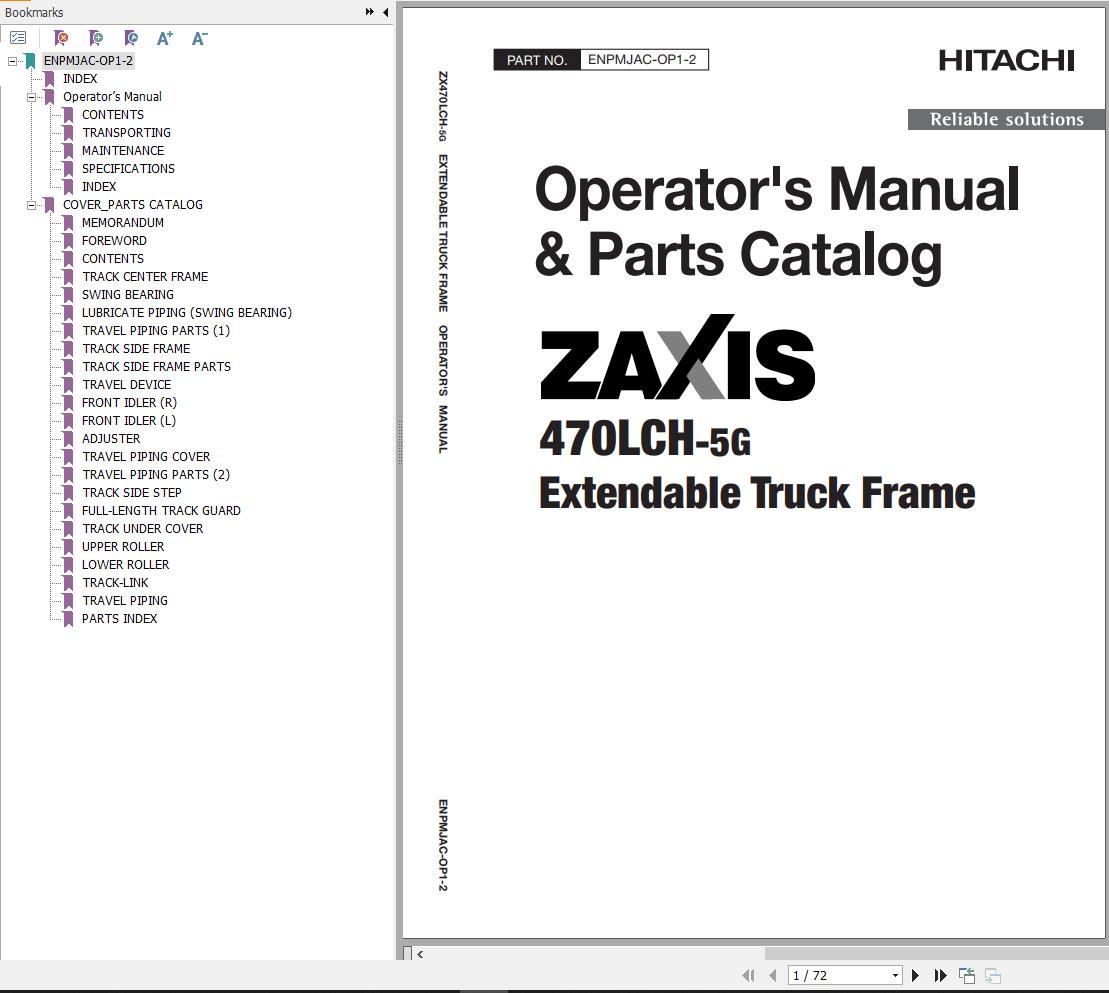Click the previous view icon

(x=967, y=976)
